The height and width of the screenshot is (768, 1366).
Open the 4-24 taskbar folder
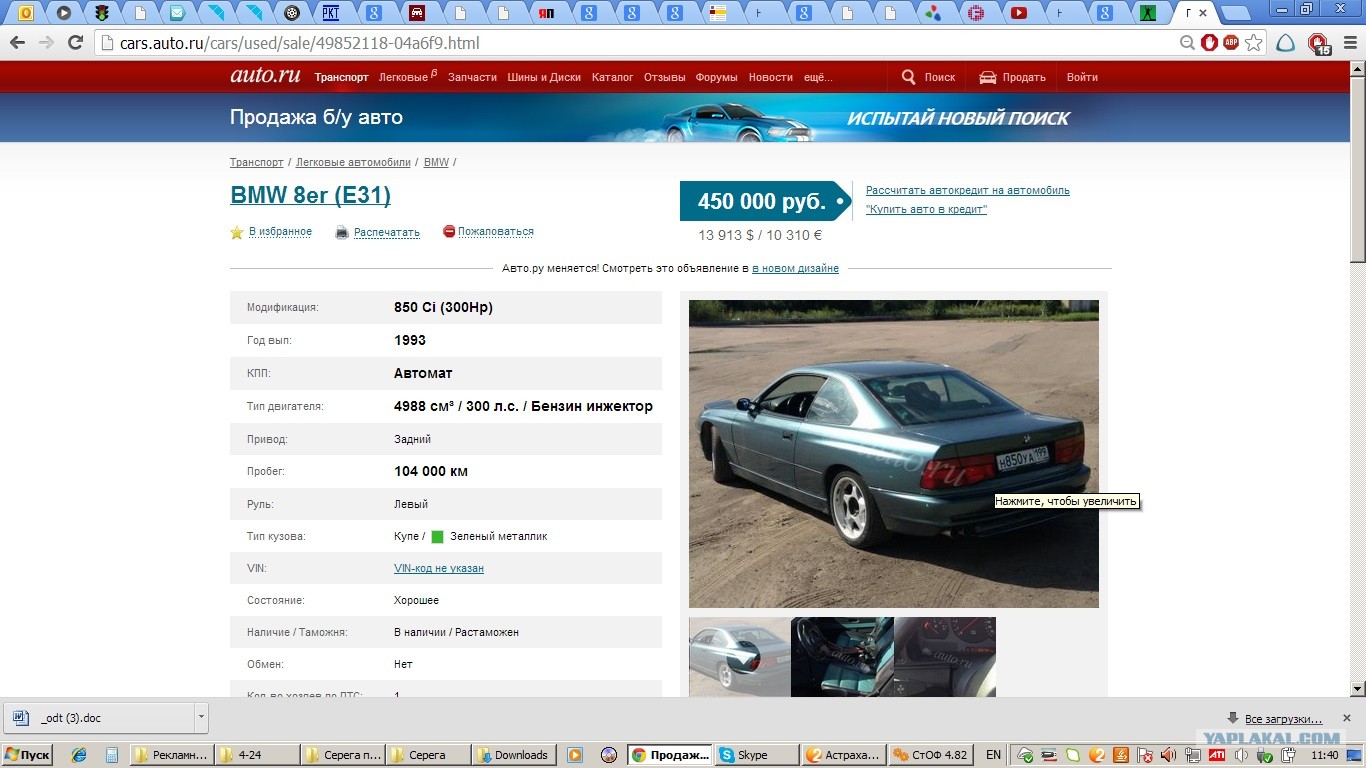[256, 755]
